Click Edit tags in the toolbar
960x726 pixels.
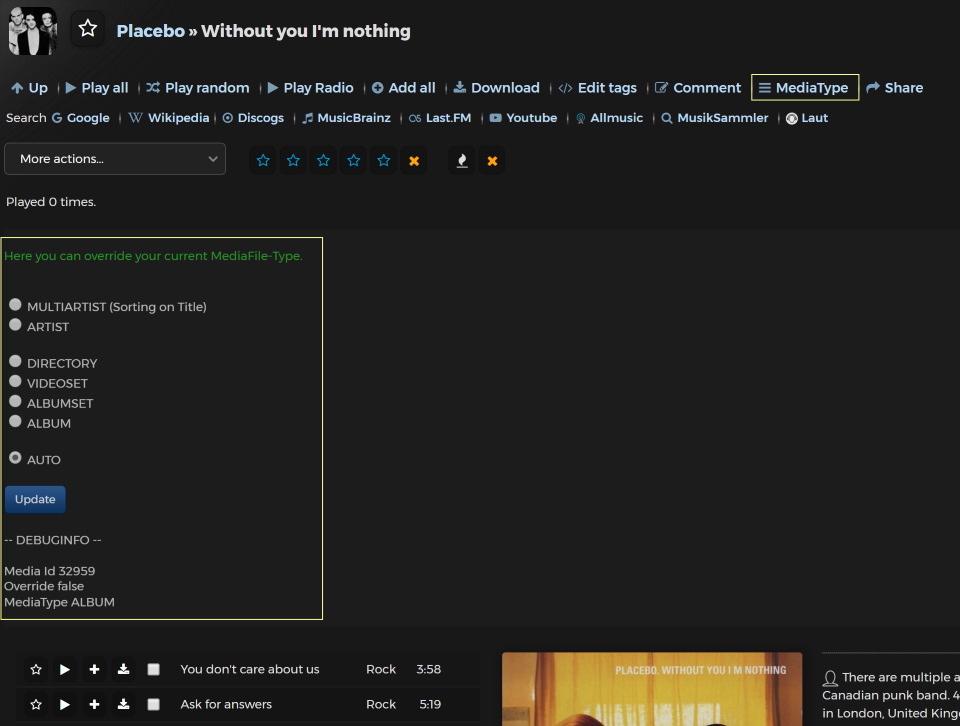point(598,88)
